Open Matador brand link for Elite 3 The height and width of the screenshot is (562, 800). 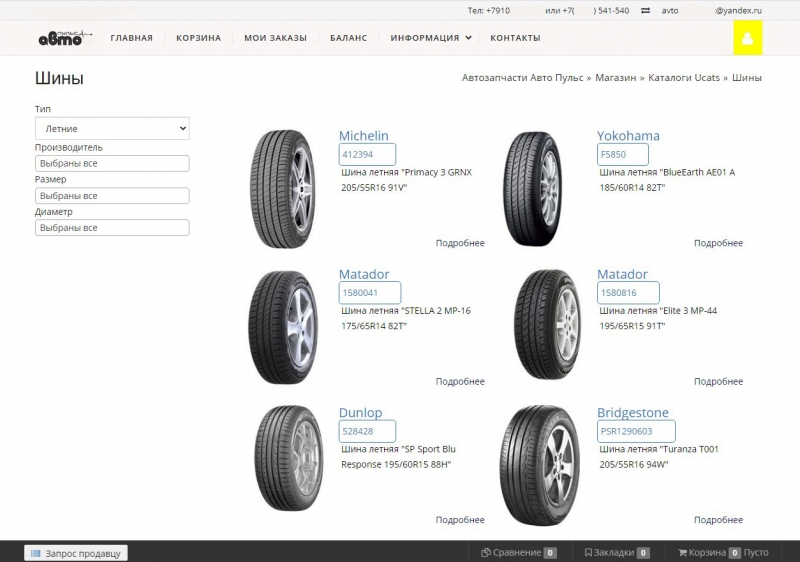coord(622,274)
